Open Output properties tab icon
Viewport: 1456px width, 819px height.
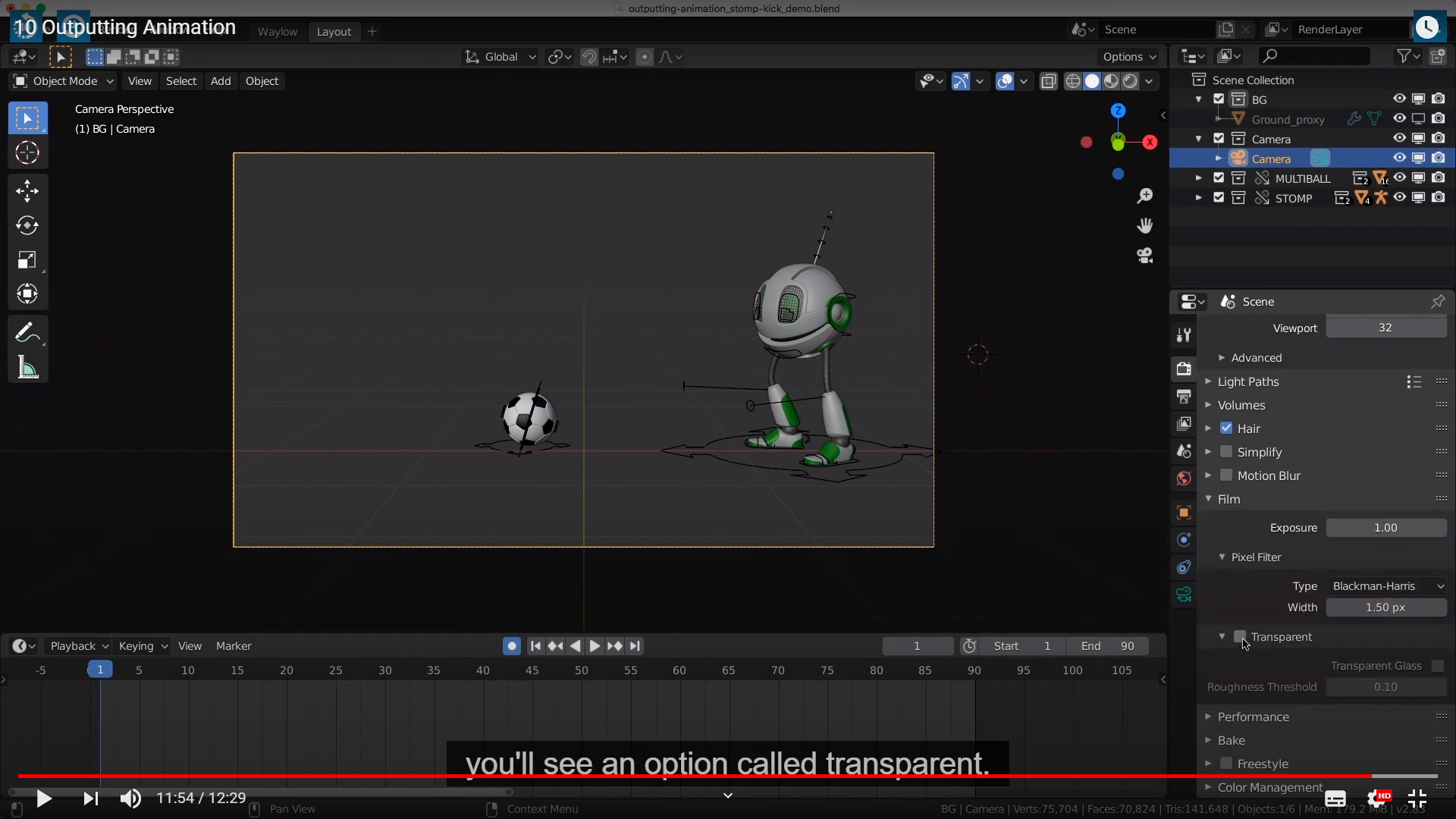click(1184, 397)
